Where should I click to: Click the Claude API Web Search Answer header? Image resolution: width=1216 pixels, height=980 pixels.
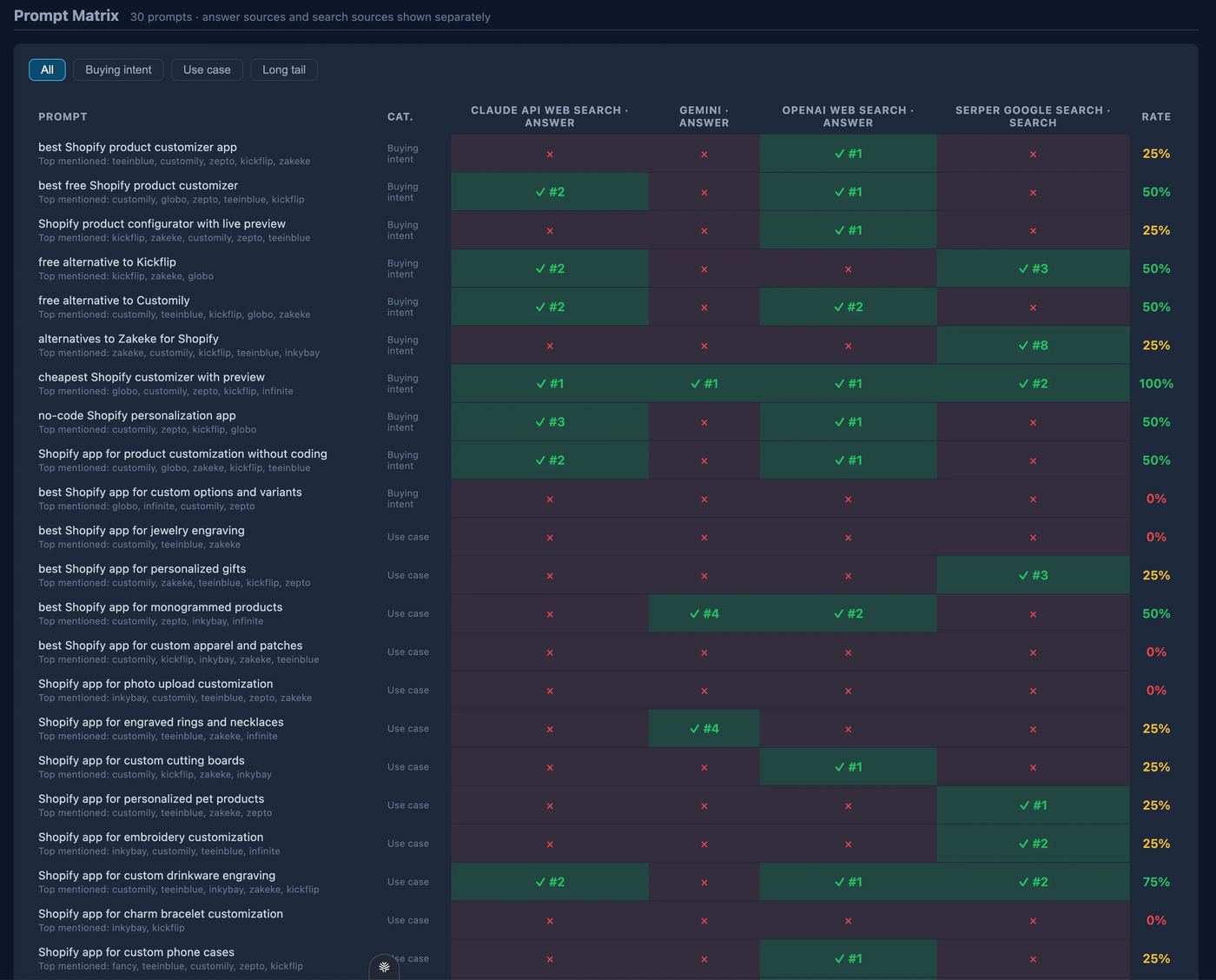[550, 116]
